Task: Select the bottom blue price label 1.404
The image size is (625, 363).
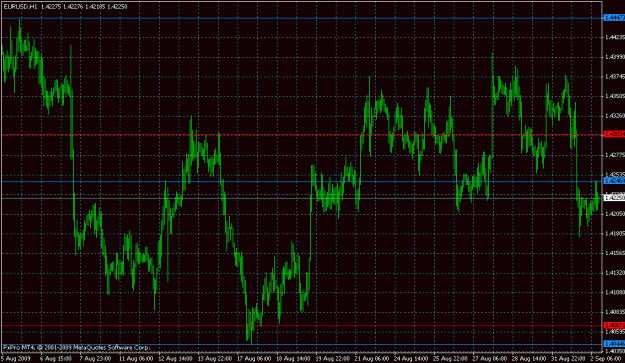Action: pyautogui.click(x=614, y=344)
